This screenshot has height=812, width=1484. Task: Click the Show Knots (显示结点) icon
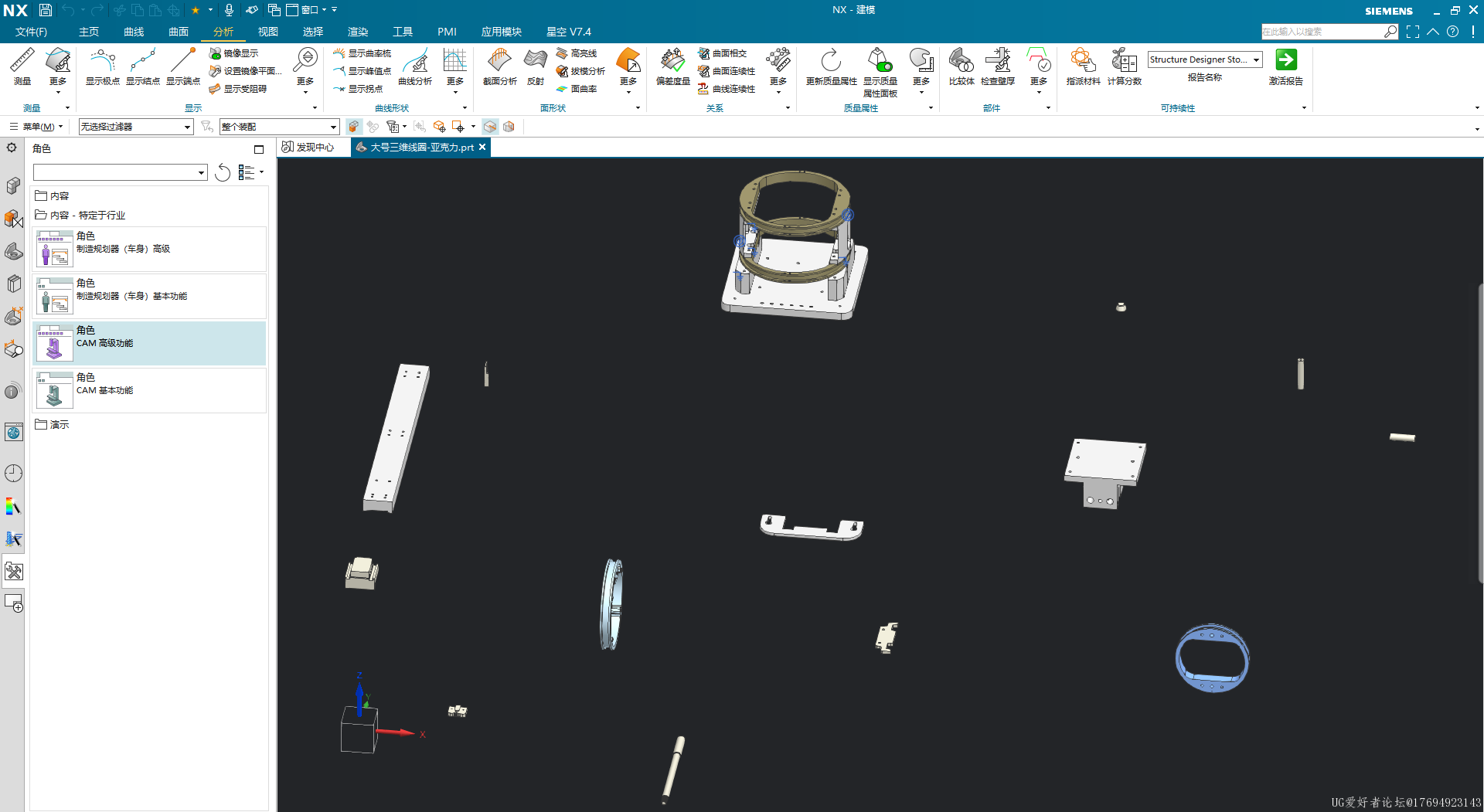pos(142,66)
